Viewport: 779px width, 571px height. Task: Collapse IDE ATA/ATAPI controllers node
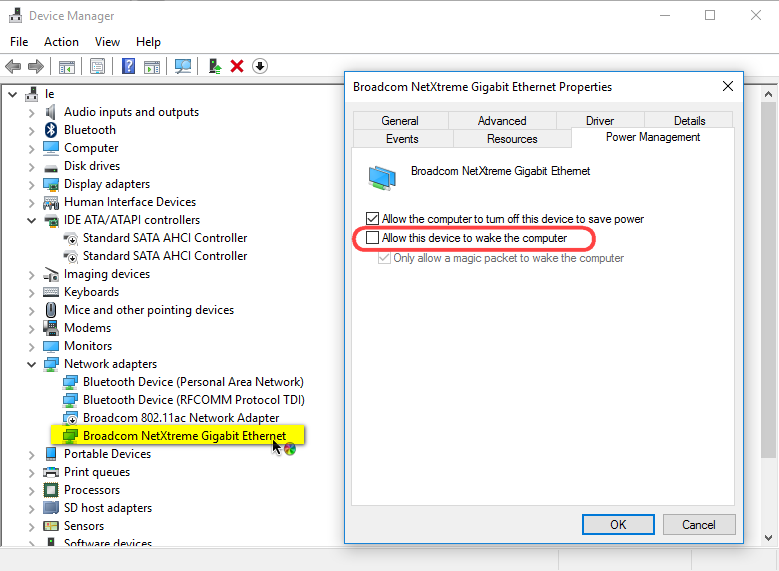(31, 220)
